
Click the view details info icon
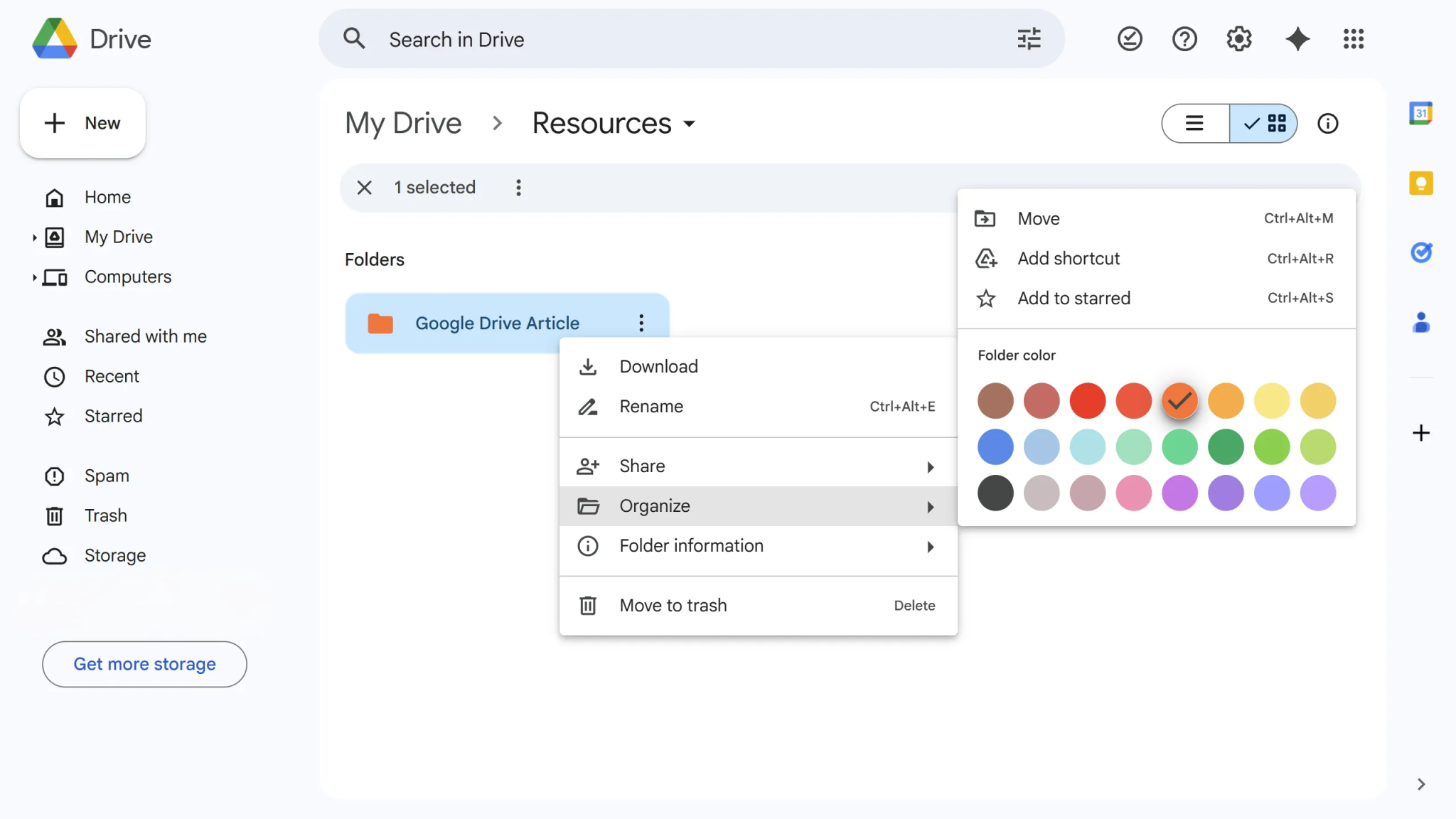point(1327,123)
